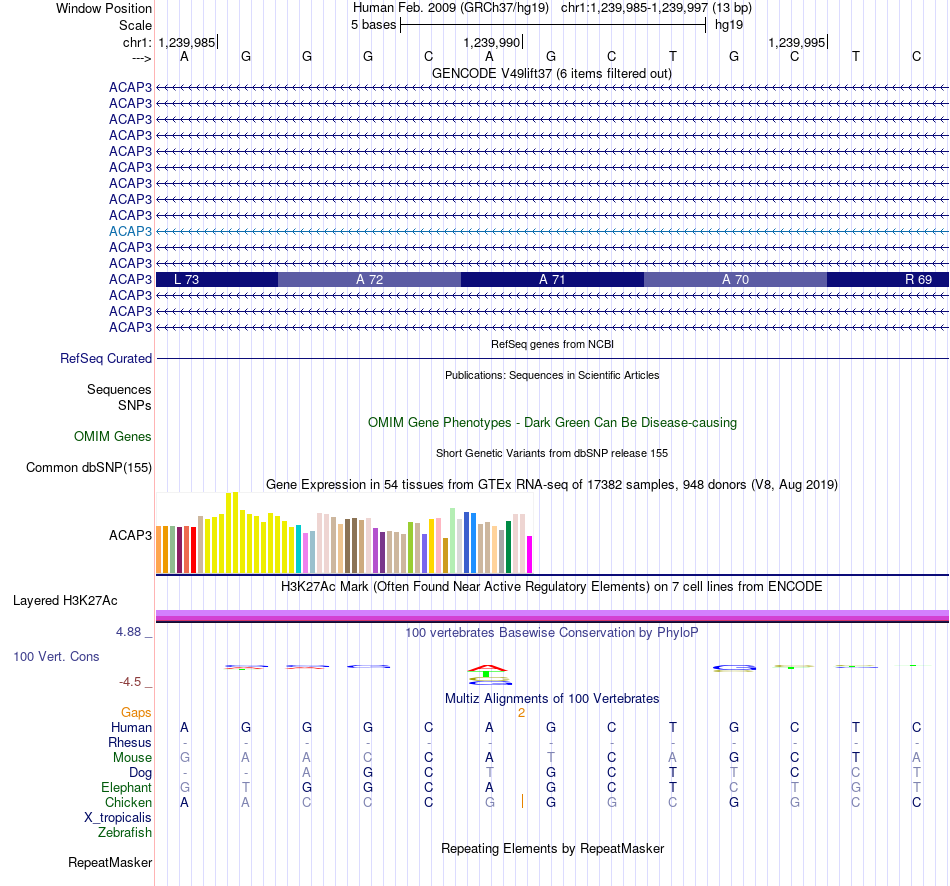Click the orange gap count 2
950x886 pixels.
coord(521,713)
